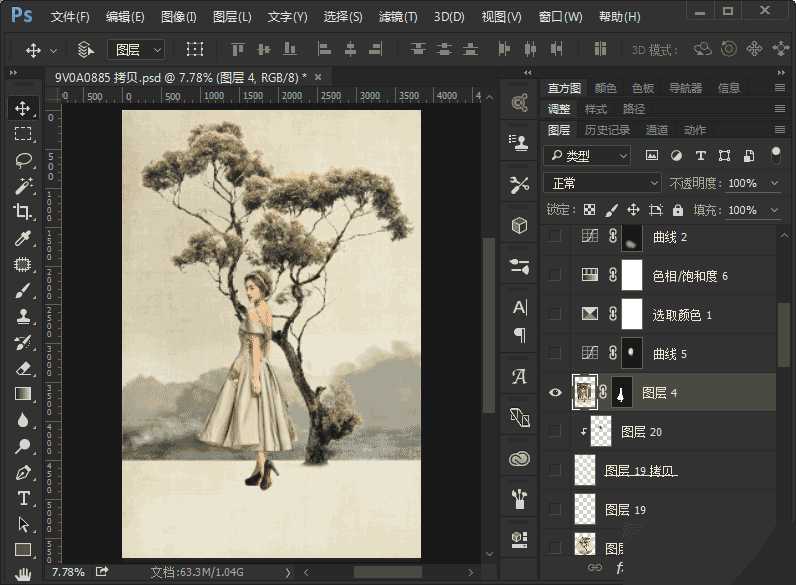This screenshot has height=585, width=796.
Task: Switch to the 历史记录 tab
Action: click(607, 130)
